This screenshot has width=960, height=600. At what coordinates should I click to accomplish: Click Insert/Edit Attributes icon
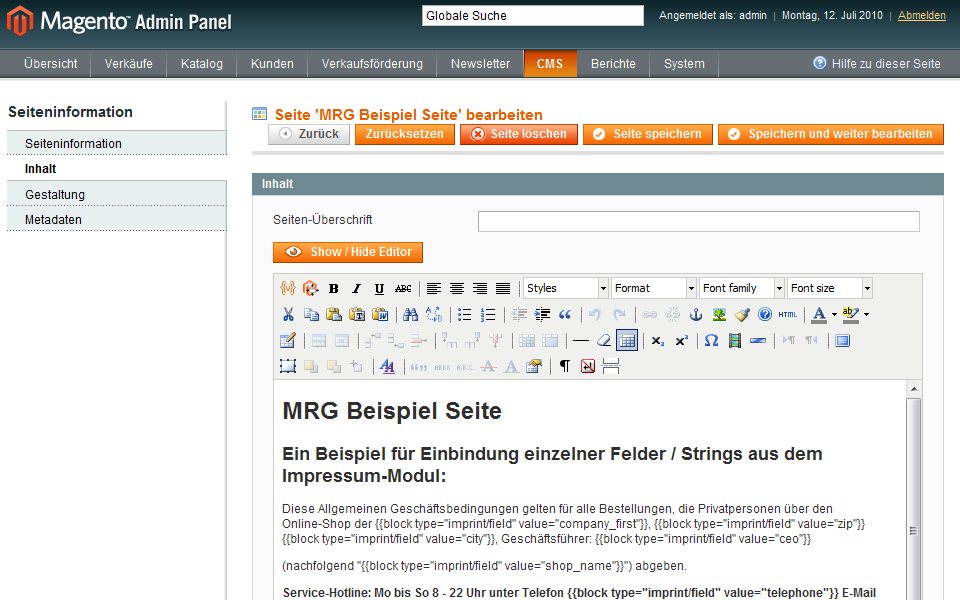pos(534,366)
